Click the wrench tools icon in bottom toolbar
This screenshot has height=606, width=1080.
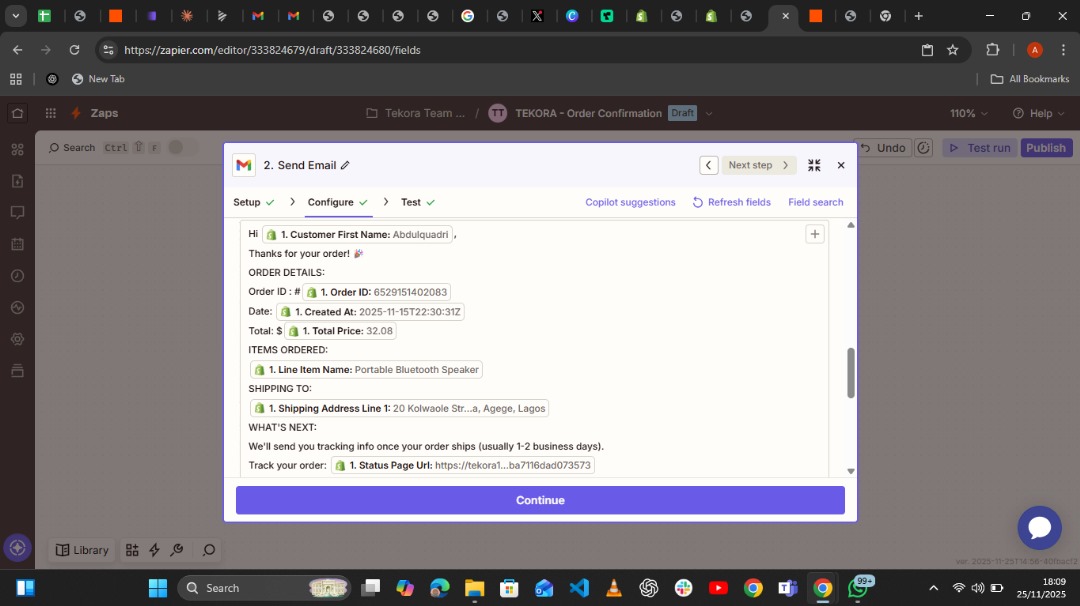pyautogui.click(x=177, y=550)
